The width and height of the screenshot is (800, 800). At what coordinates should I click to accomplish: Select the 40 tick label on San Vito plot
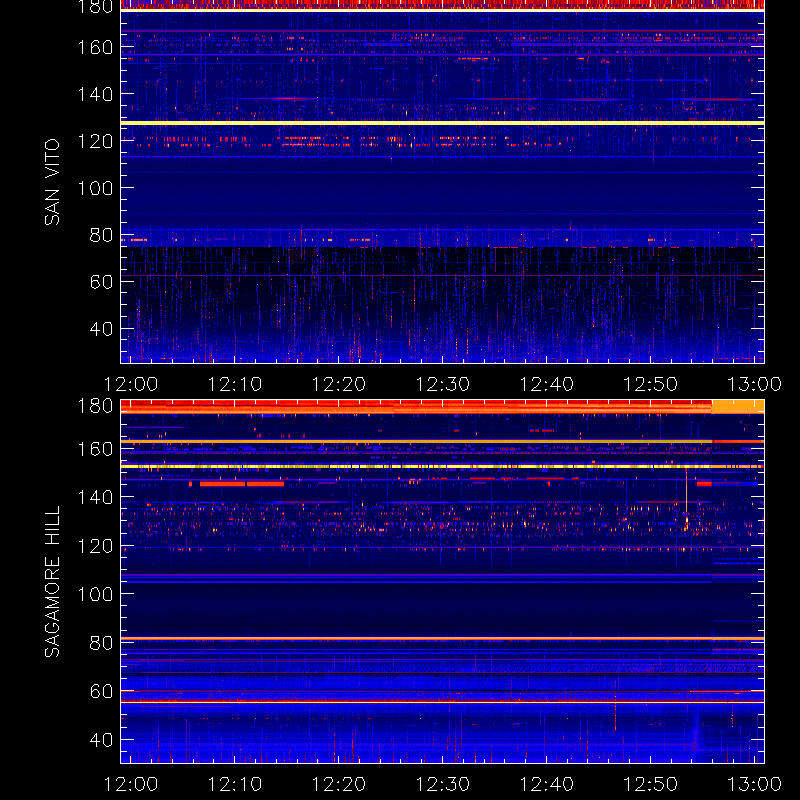[101, 329]
